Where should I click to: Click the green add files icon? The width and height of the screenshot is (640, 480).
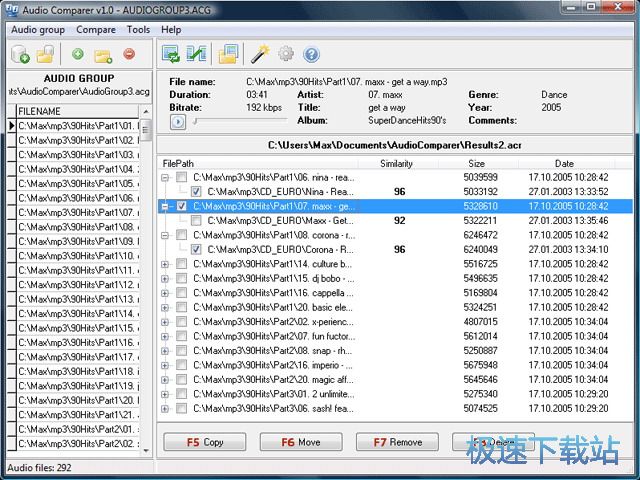coord(78,54)
